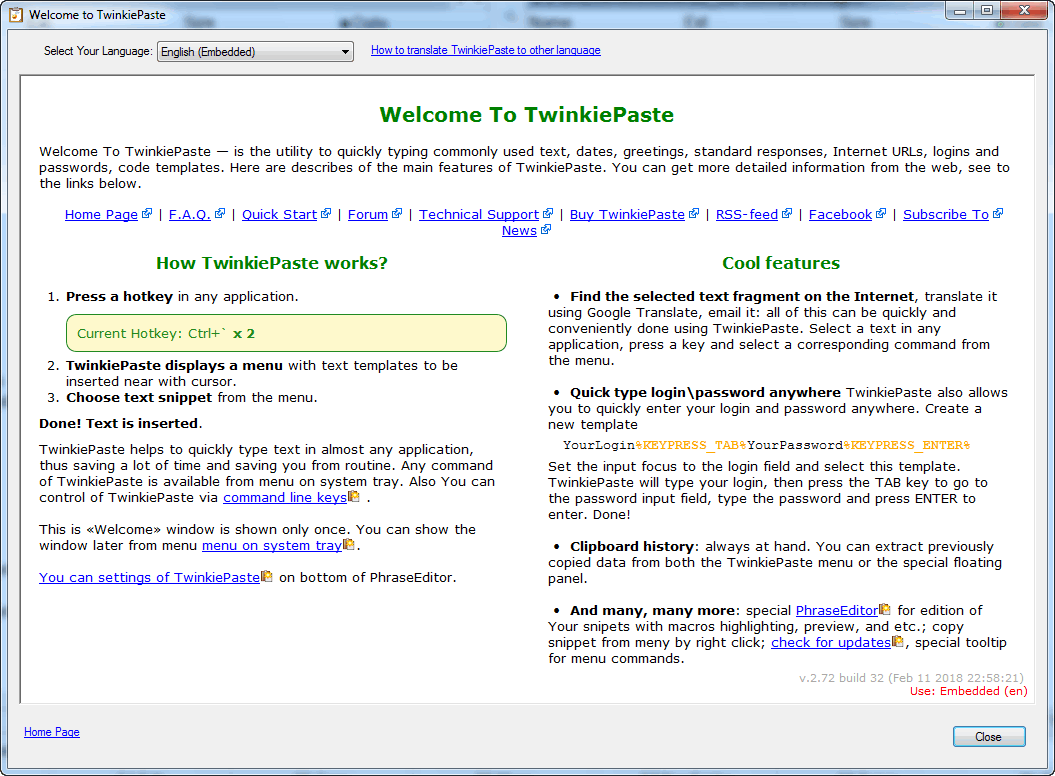Click external-link icon after Buy TwinkiePaste
Viewport: 1055px width, 776px height.
click(x=694, y=213)
